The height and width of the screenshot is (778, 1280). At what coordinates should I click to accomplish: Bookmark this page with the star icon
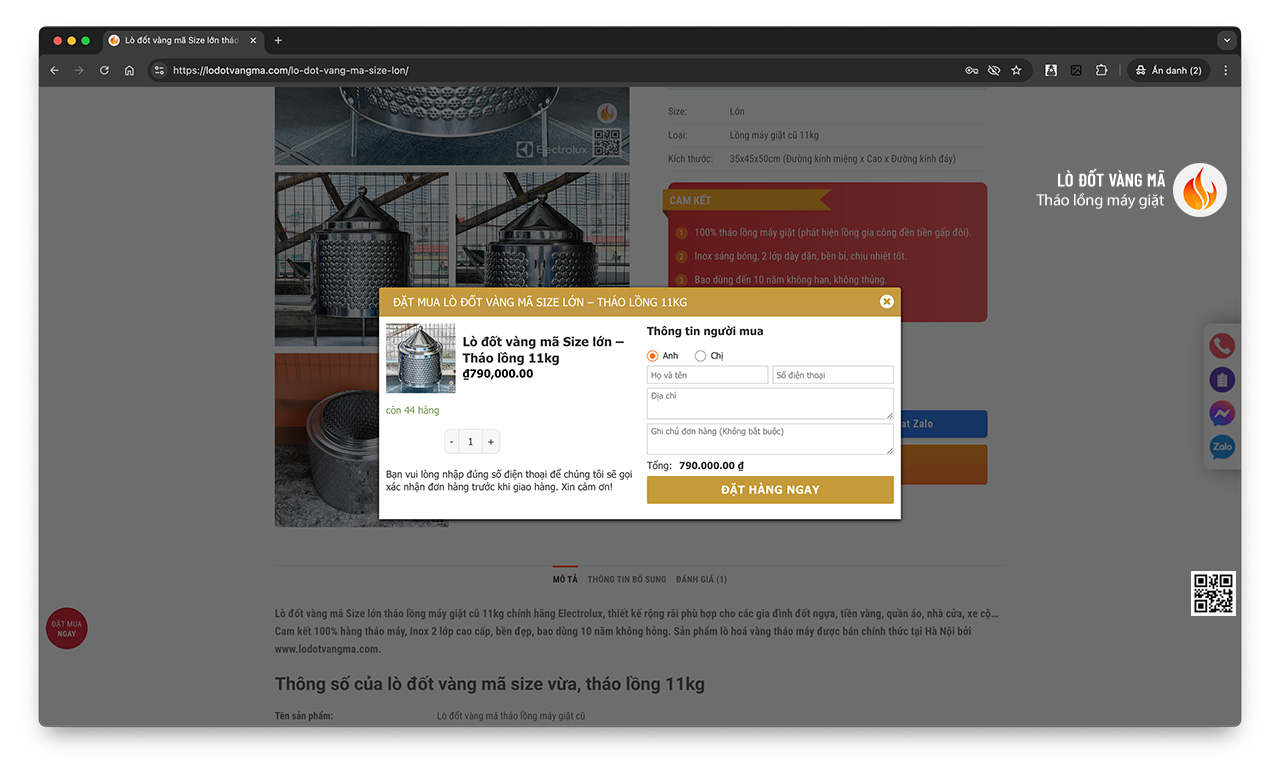[x=1016, y=70]
